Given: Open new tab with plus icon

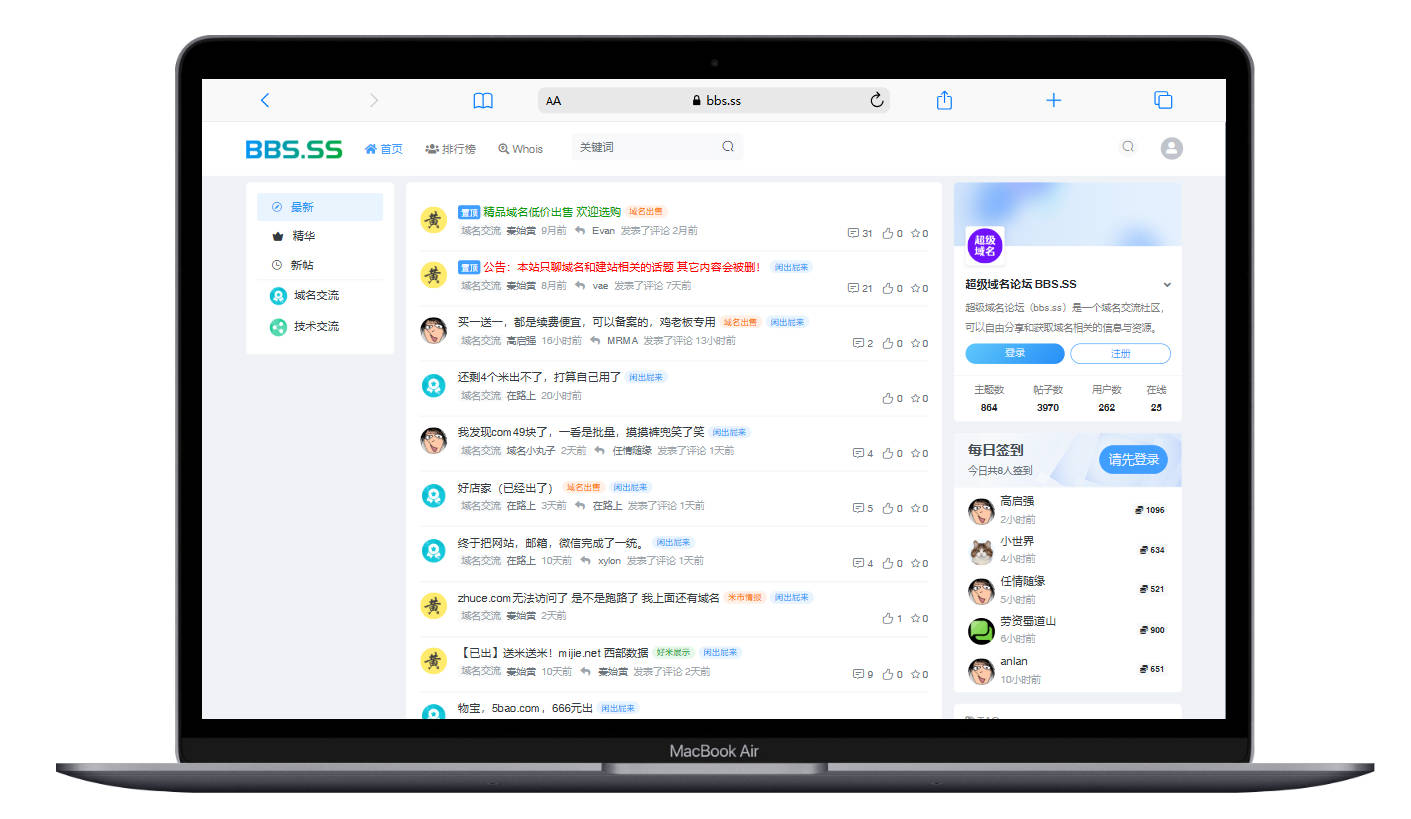Looking at the screenshot, I should point(1053,100).
